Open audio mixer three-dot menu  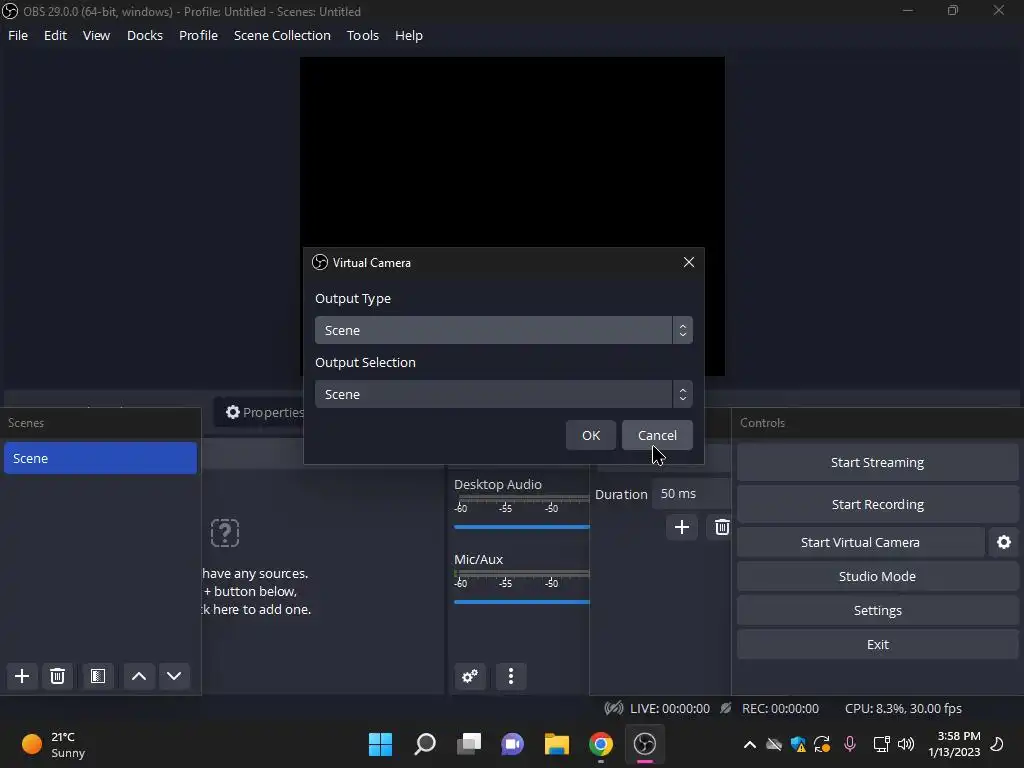511,676
